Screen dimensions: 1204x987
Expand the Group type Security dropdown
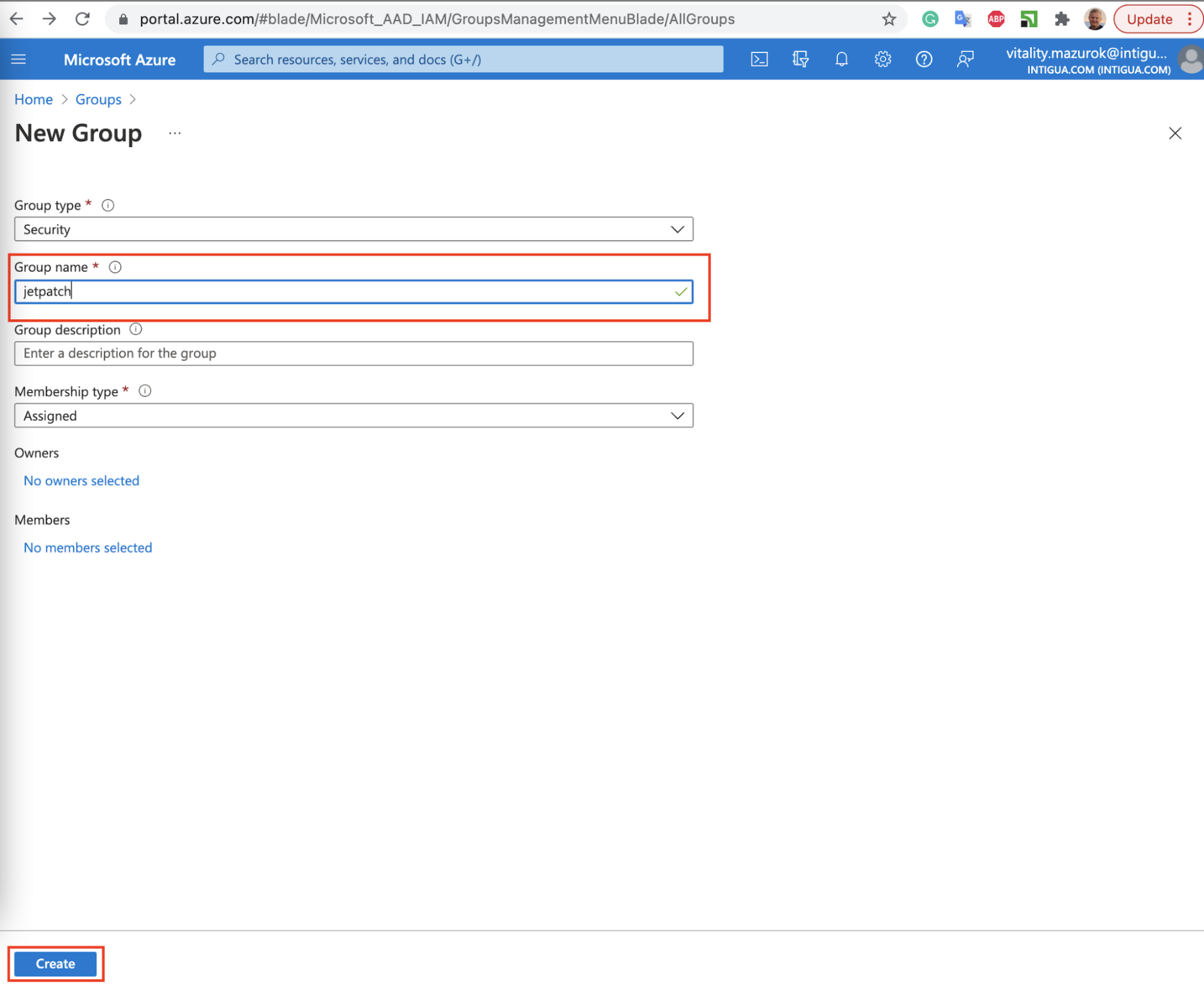354,229
